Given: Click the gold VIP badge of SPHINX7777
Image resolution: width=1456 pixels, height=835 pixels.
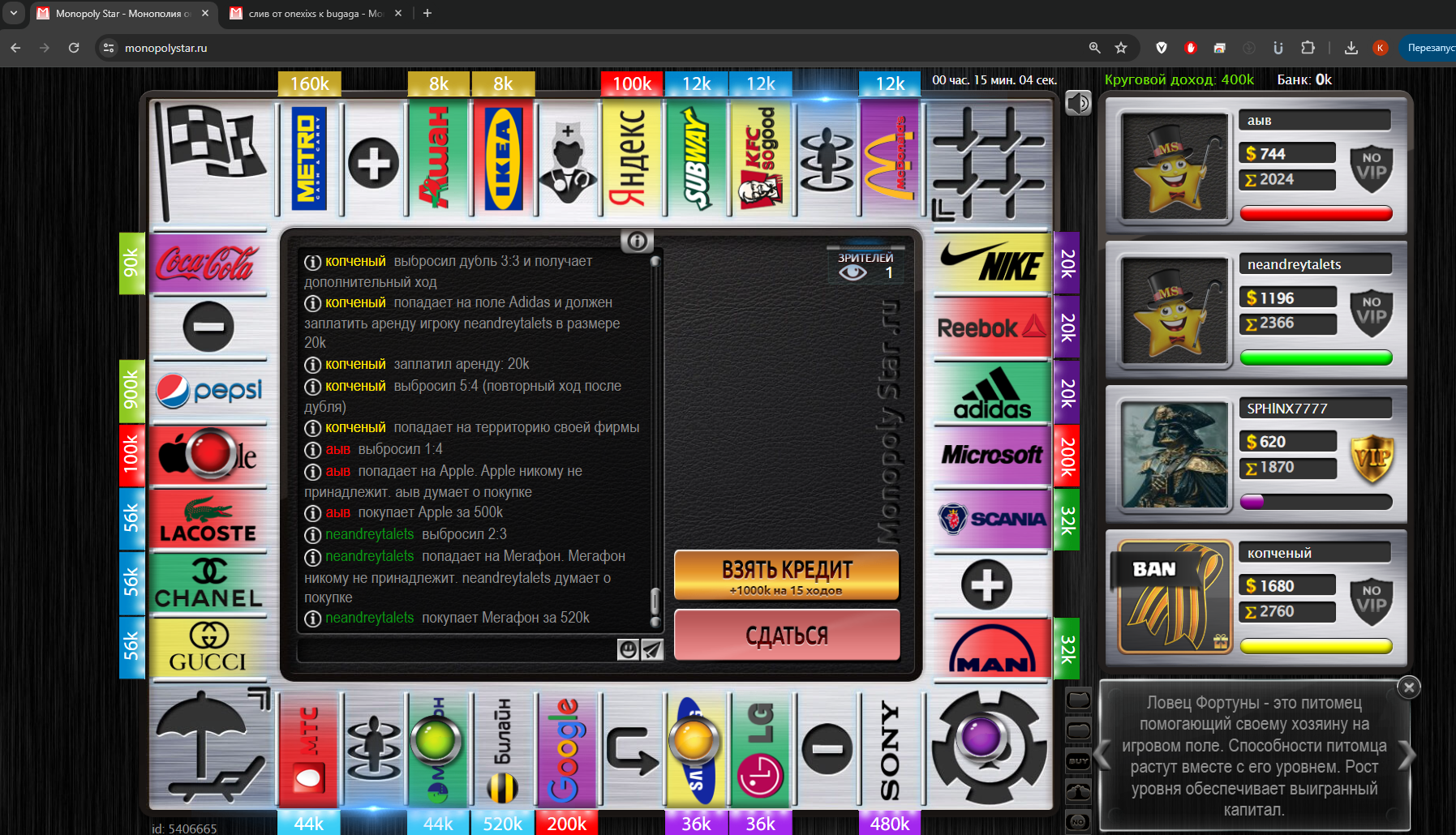Looking at the screenshot, I should pos(1371,457).
